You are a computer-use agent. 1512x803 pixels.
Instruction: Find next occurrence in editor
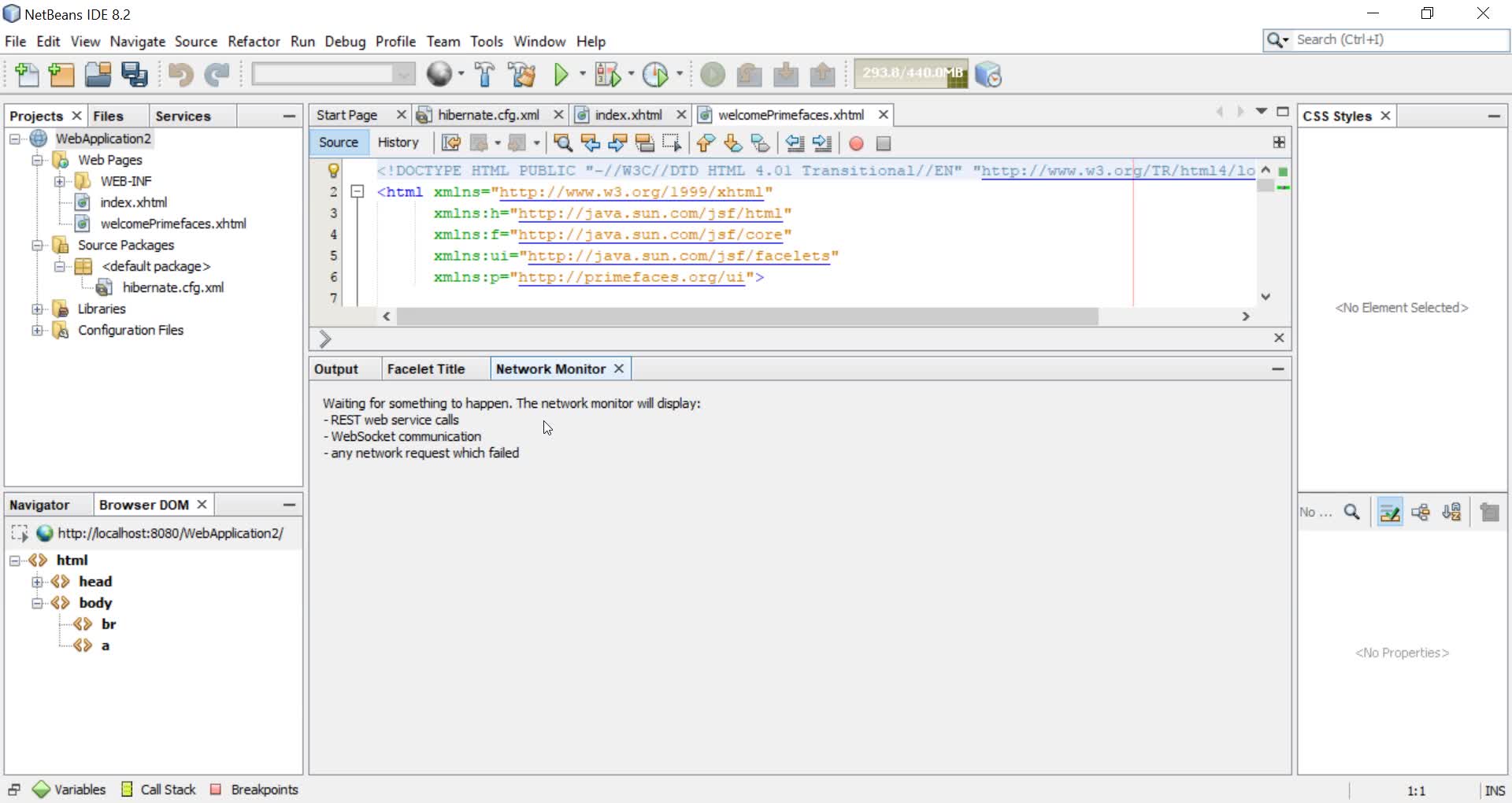pyautogui.click(x=617, y=142)
